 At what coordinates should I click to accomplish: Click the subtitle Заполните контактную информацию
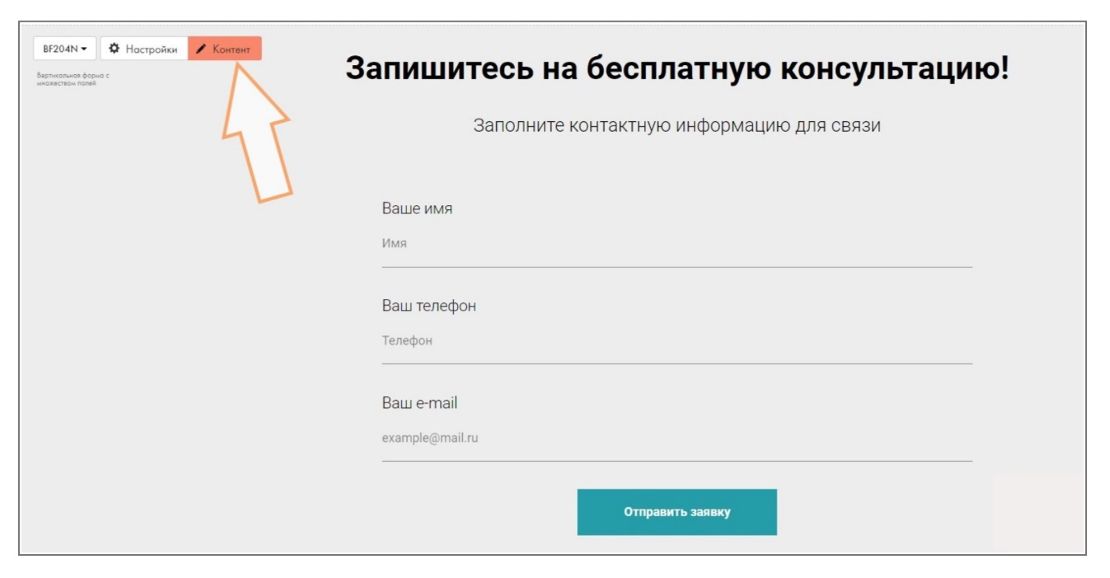pos(676,126)
